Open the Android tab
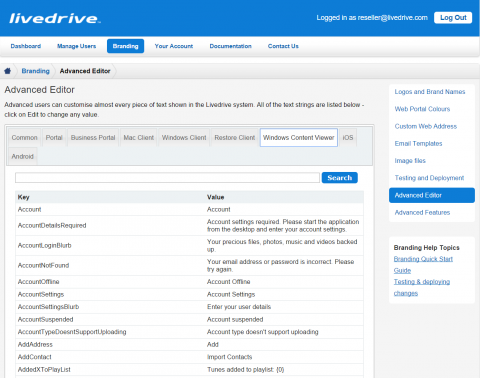This screenshot has height=378, width=480. [22, 156]
